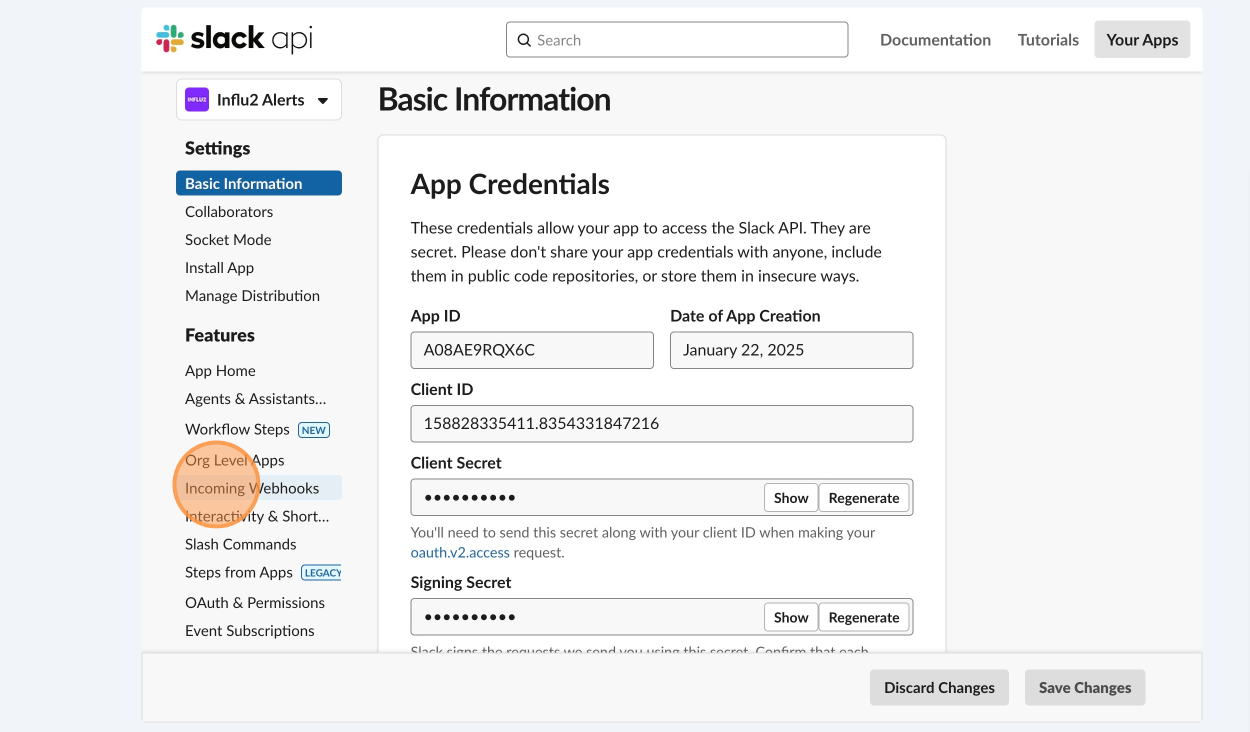Regenerate the Client Secret
Image resolution: width=1250 pixels, height=732 pixels.
point(864,498)
